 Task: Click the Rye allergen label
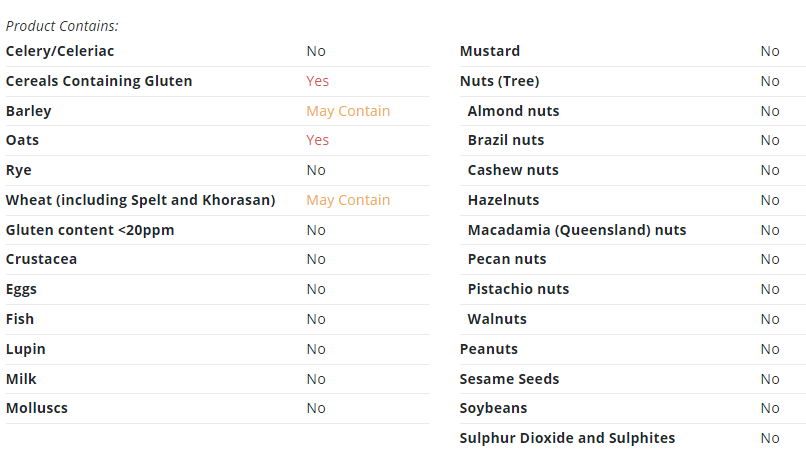click(x=19, y=170)
